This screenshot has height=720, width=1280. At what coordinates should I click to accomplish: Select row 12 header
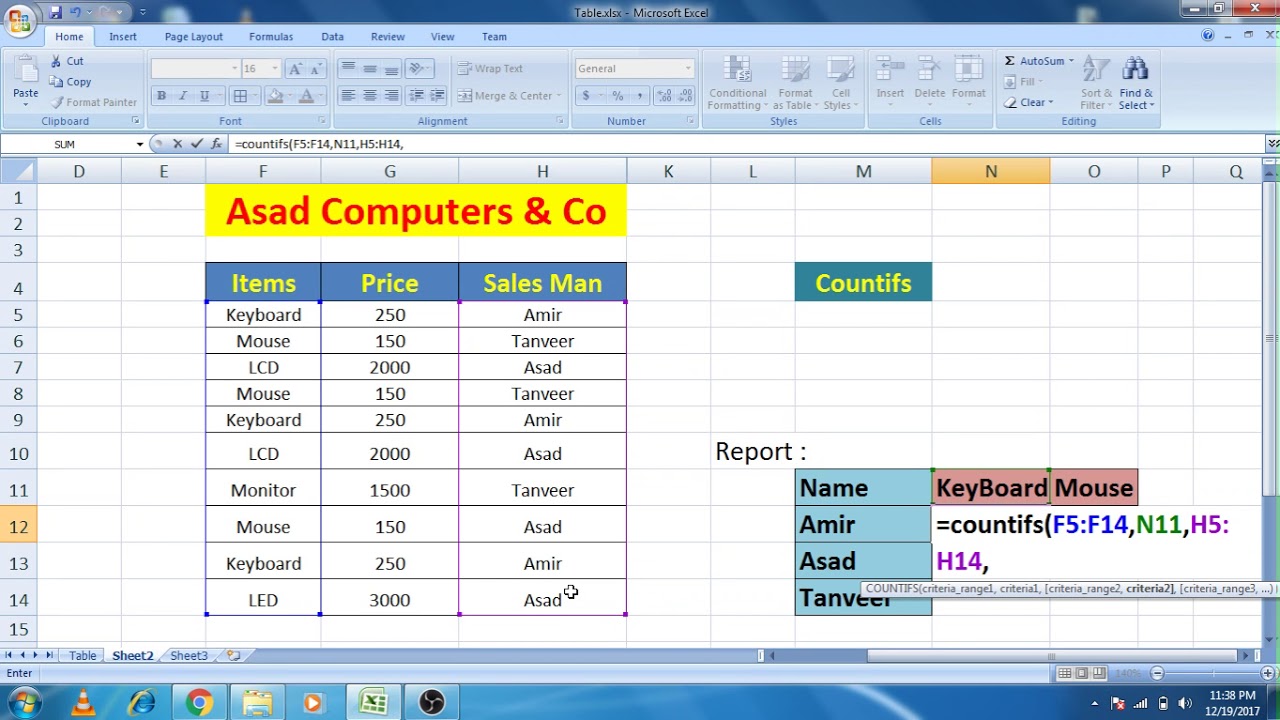click(19, 526)
